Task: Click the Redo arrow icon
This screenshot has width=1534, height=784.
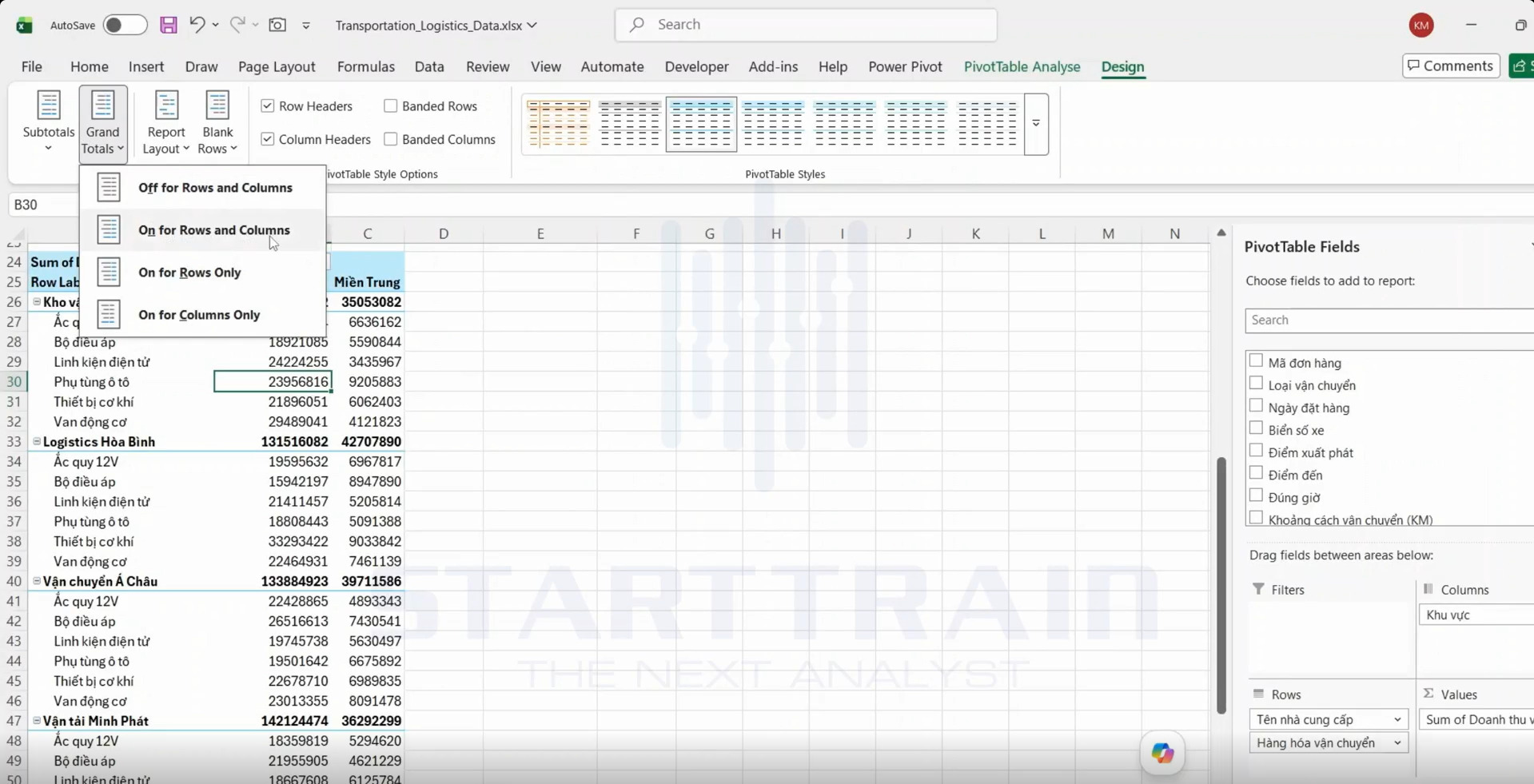Action: pos(237,25)
